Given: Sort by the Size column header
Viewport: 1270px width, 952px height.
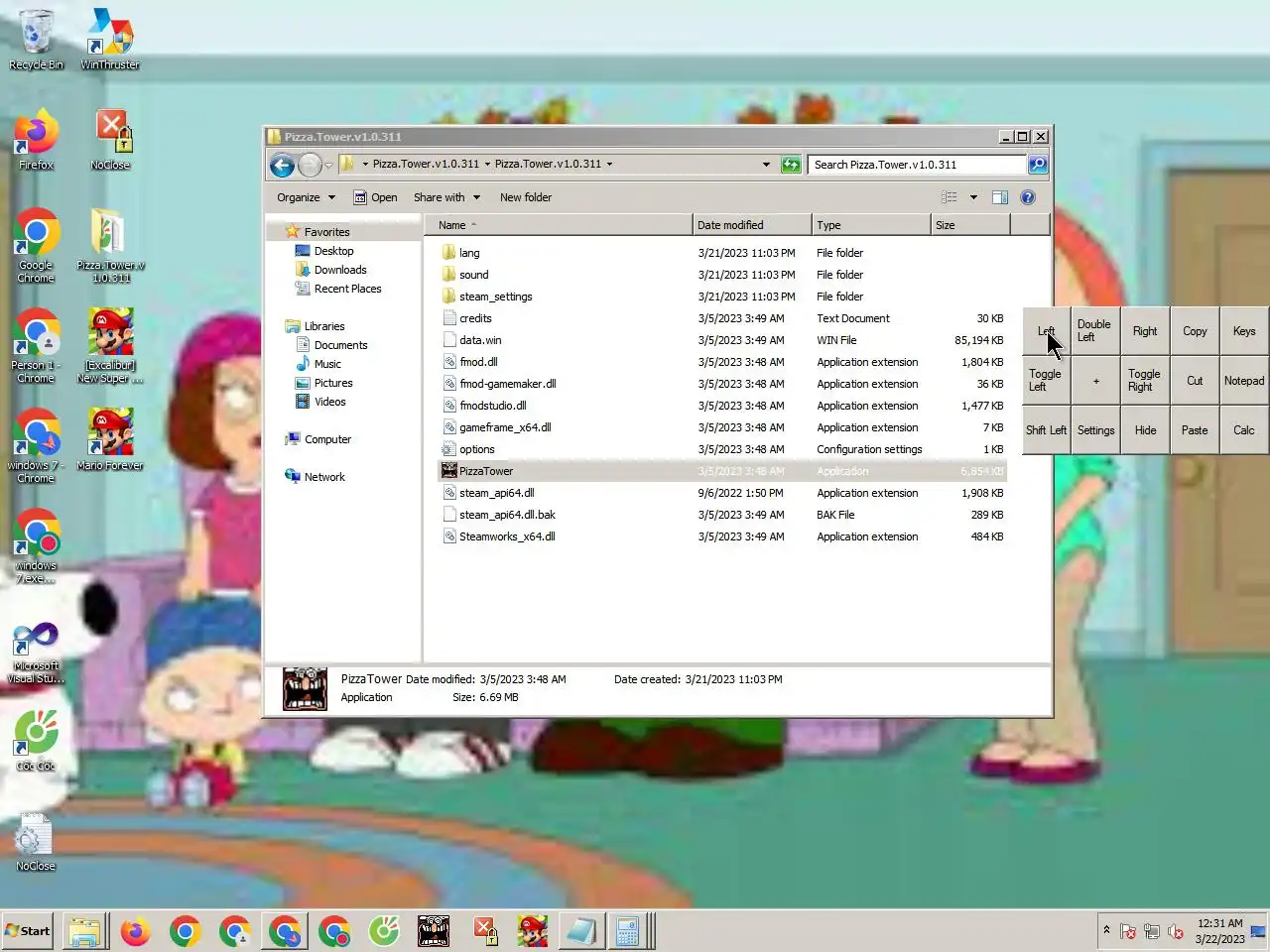Looking at the screenshot, I should pos(970,225).
